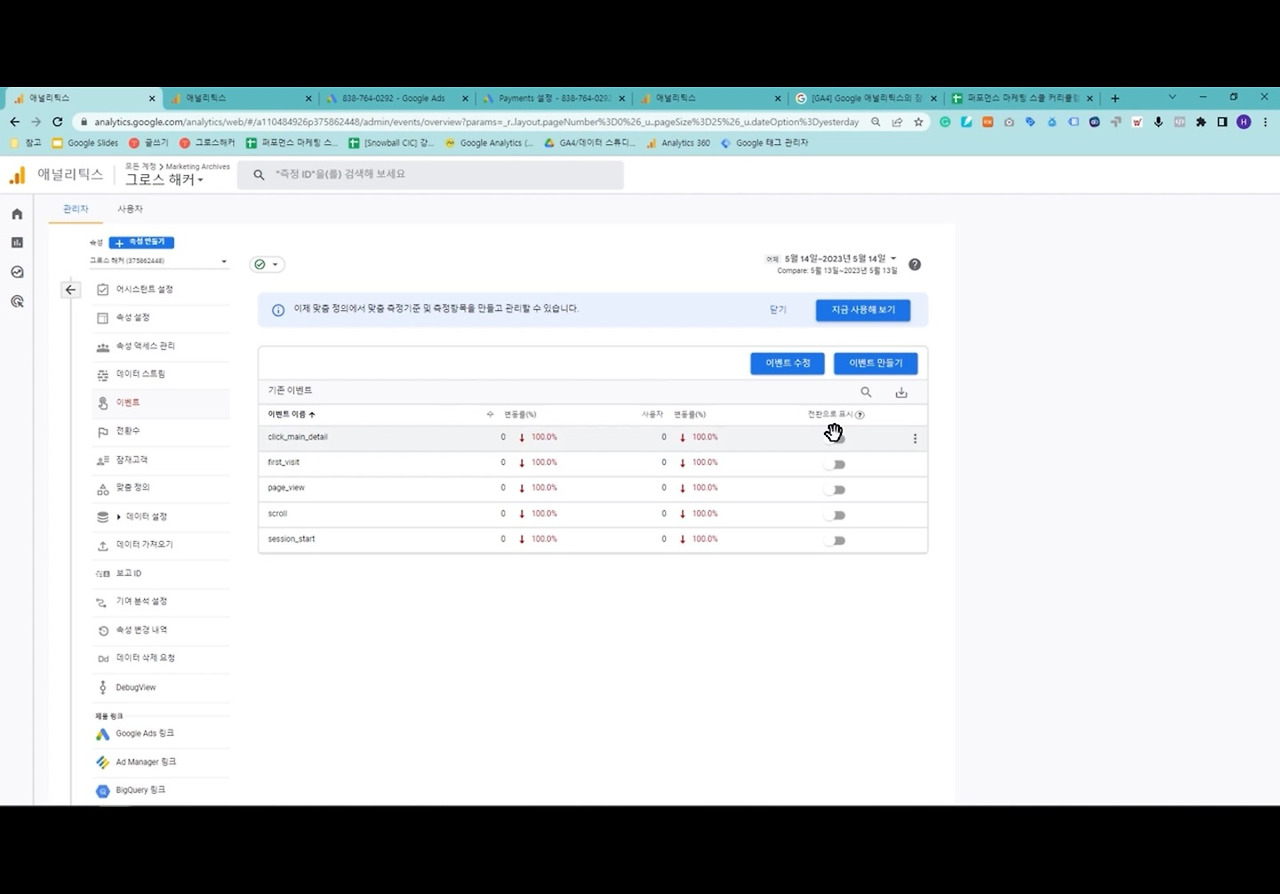Click the 속성 만들기 button
Screen dimensions: 1280x894
pos(142,242)
